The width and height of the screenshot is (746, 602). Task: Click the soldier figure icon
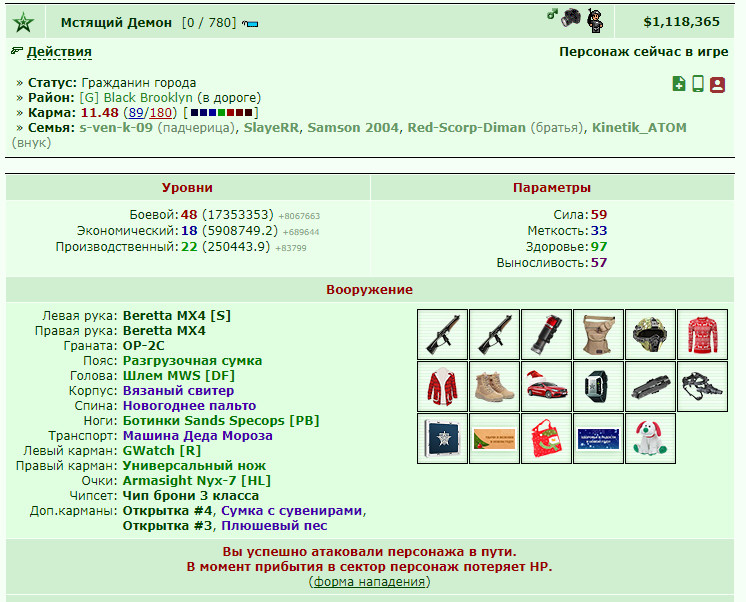(595, 21)
